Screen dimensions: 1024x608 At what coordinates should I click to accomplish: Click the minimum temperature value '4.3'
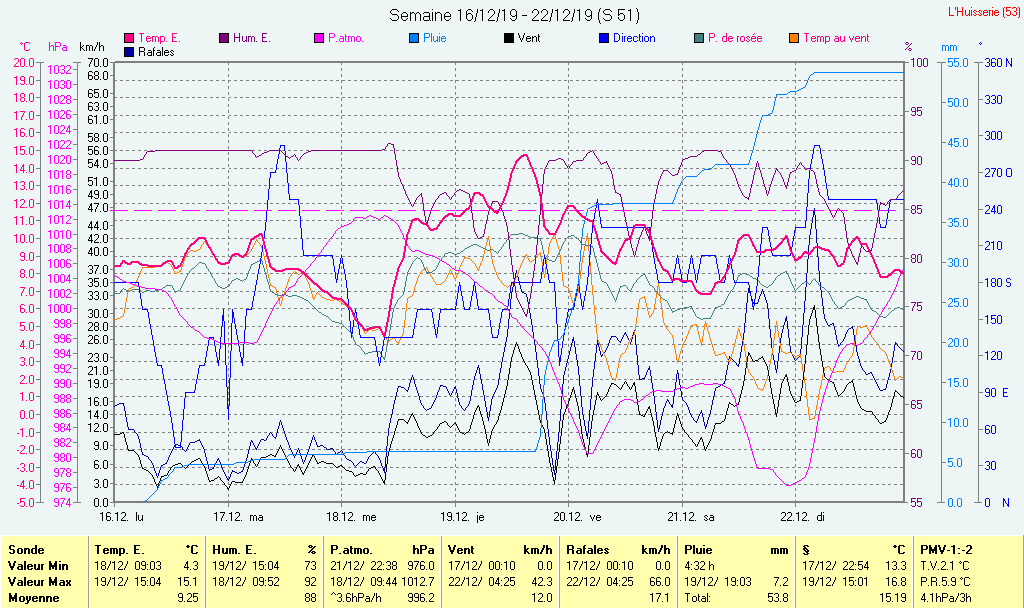pyautogui.click(x=190, y=566)
